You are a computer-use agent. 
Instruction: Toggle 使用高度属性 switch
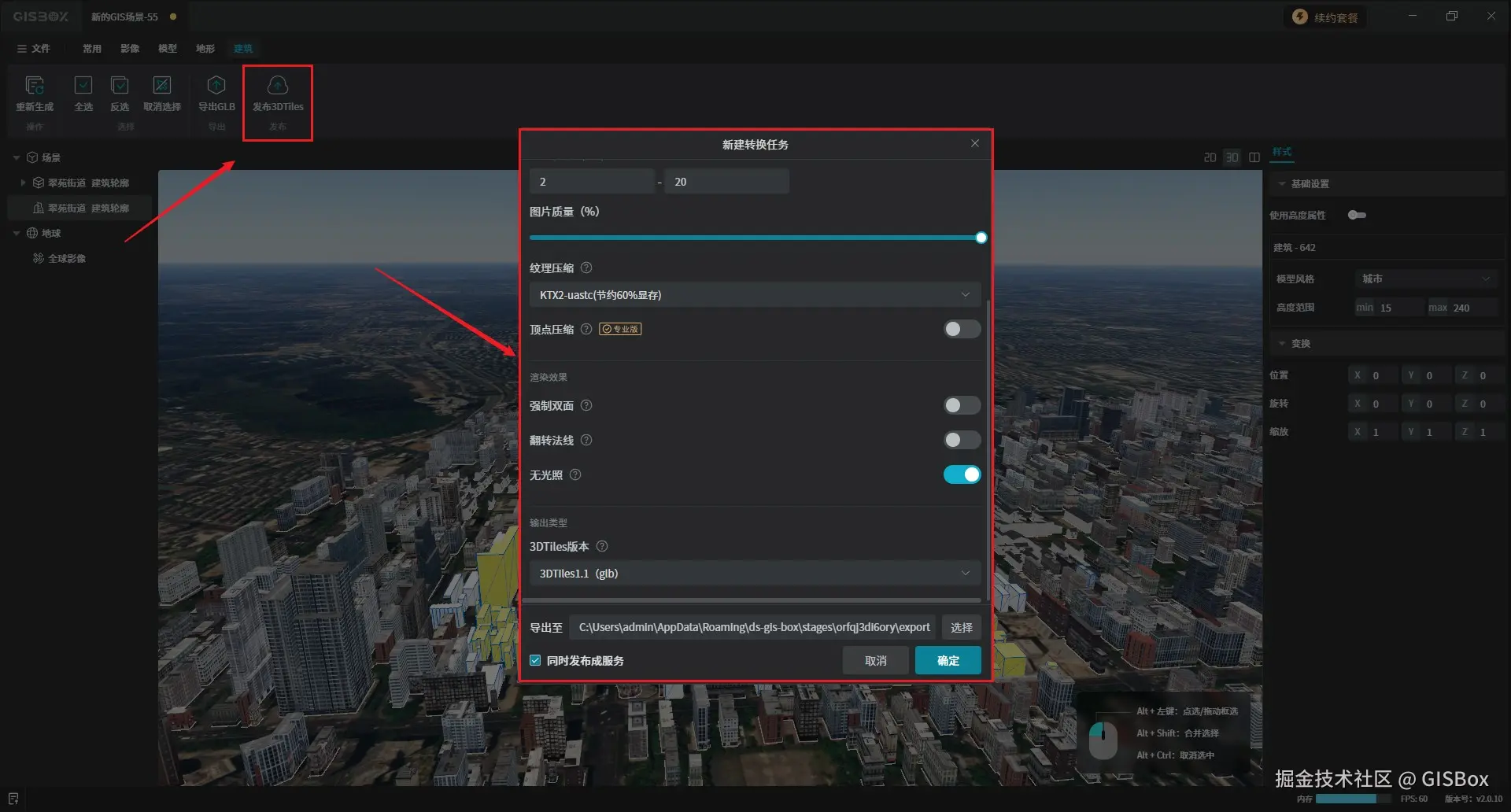[1357, 216]
